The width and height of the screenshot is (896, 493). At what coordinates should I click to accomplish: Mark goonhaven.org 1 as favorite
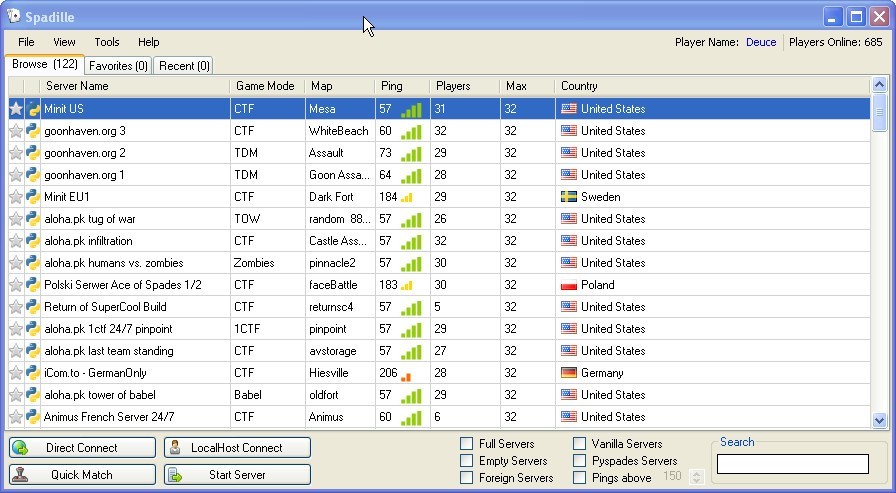[x=16, y=175]
